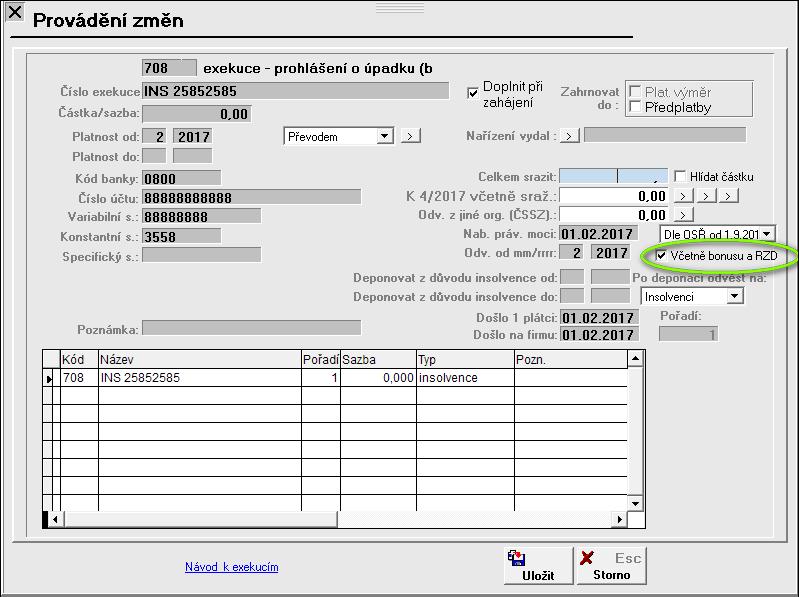Screen dimensions: 799x597
Task: Click the Kód column header
Action: click(x=79, y=359)
